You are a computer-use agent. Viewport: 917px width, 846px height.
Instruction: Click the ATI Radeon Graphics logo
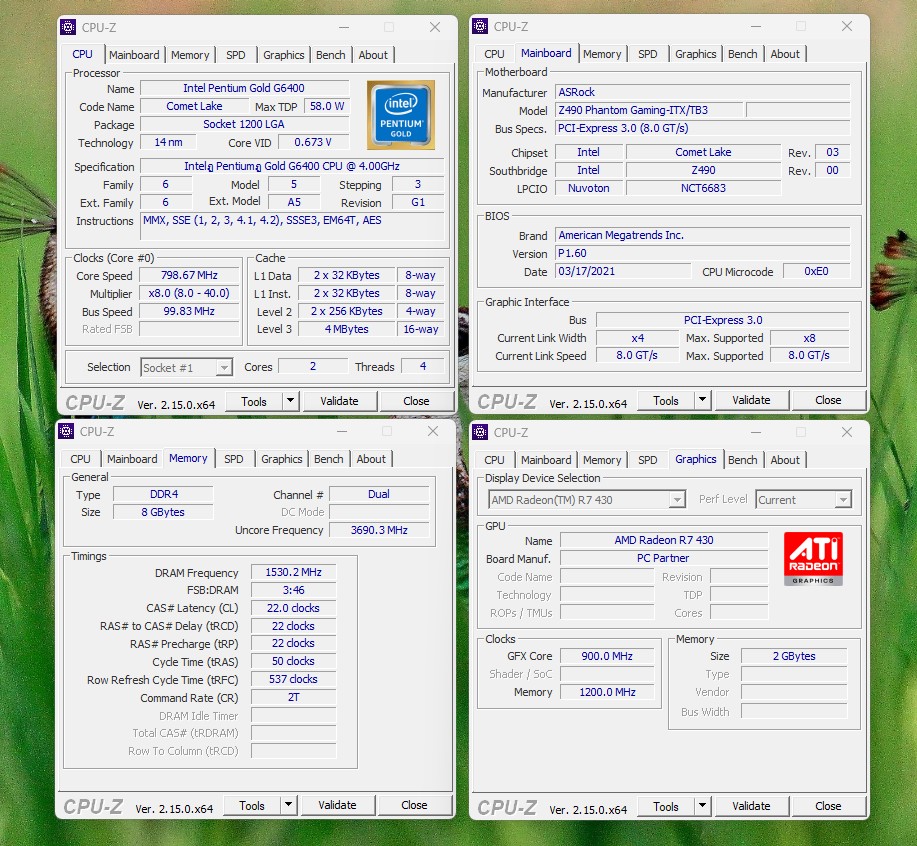813,557
